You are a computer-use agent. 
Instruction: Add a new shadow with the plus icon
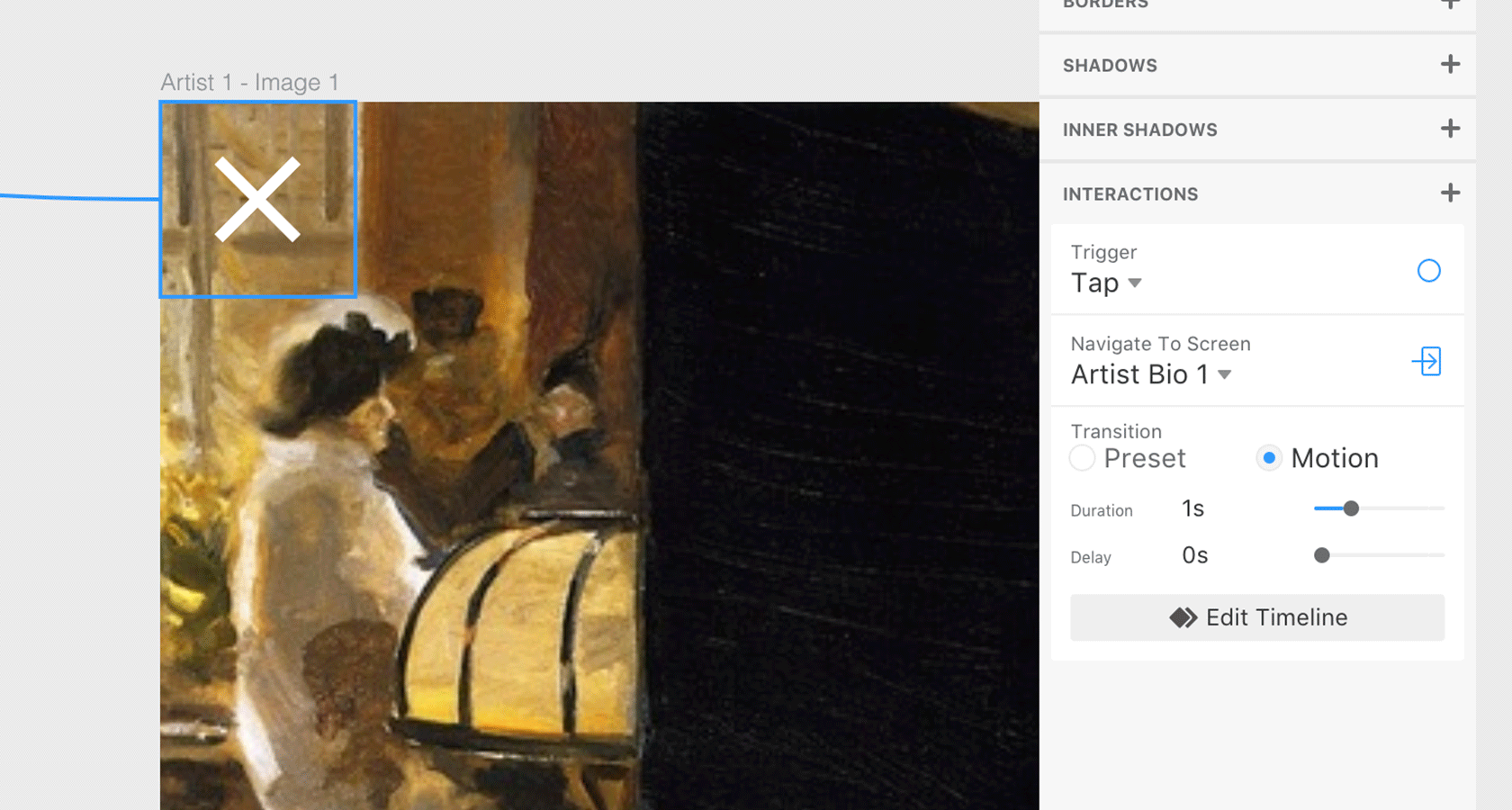[x=1450, y=65]
